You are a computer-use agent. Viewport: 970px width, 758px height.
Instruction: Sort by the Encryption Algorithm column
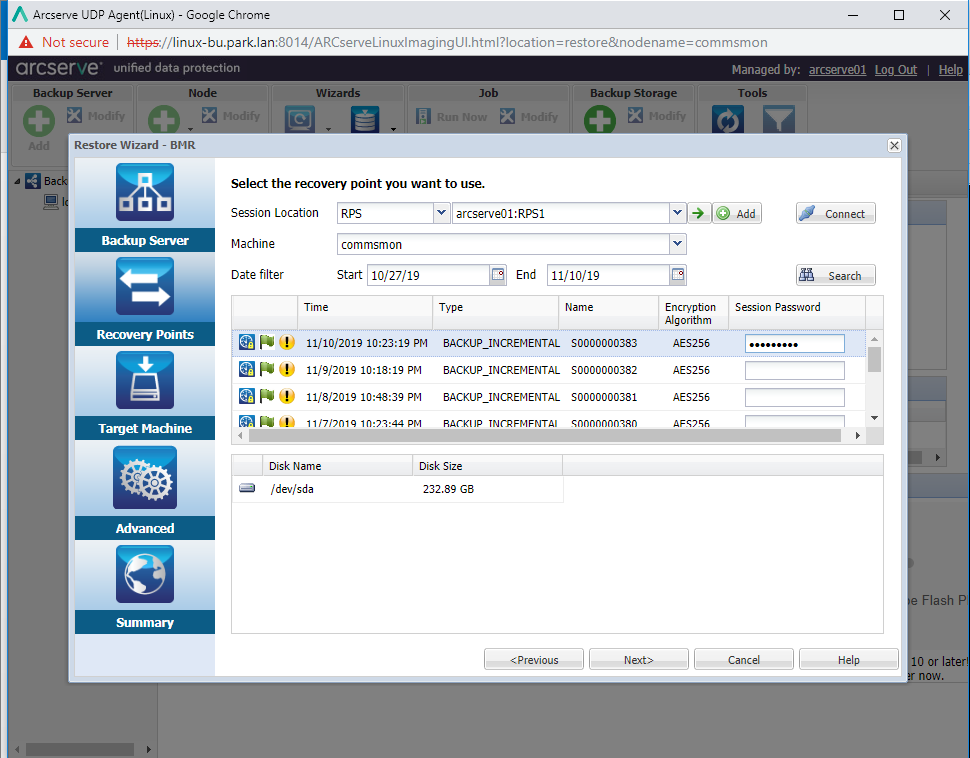click(x=693, y=312)
